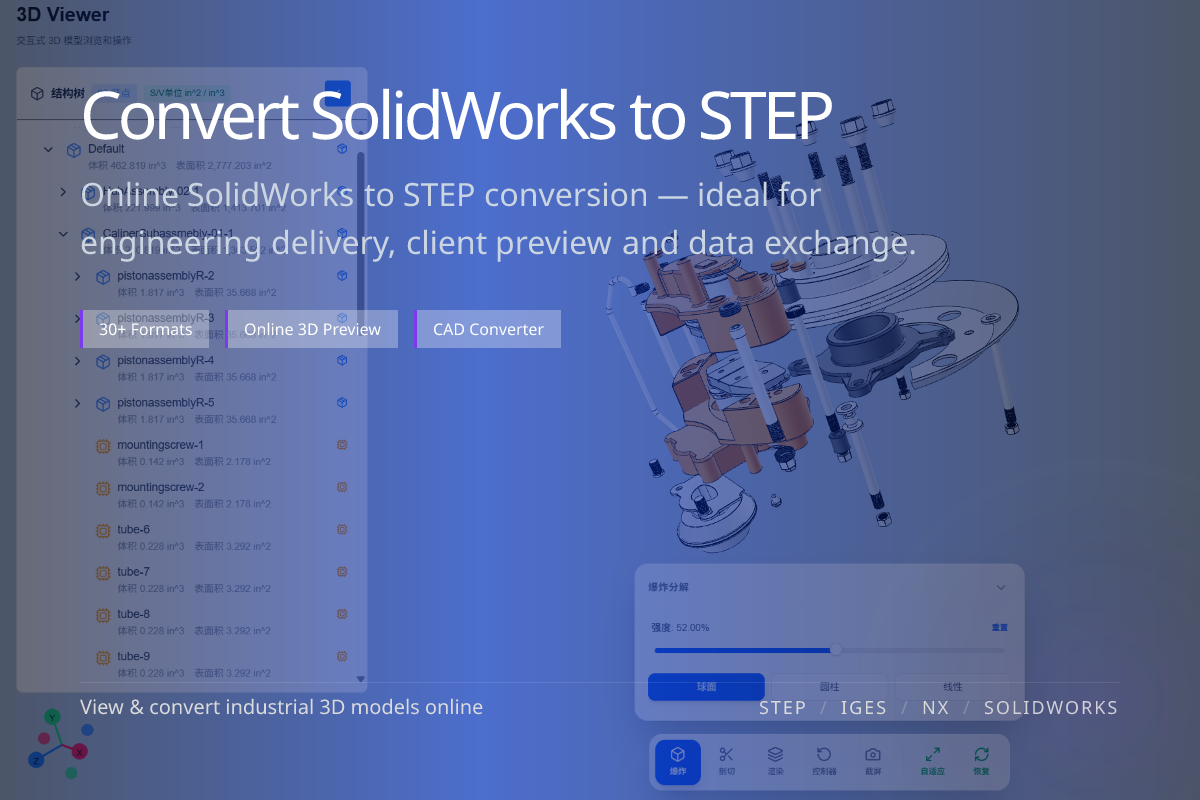The height and width of the screenshot is (800, 1200).
Task: Click the "3D Viewer" page title
Action: point(63,15)
